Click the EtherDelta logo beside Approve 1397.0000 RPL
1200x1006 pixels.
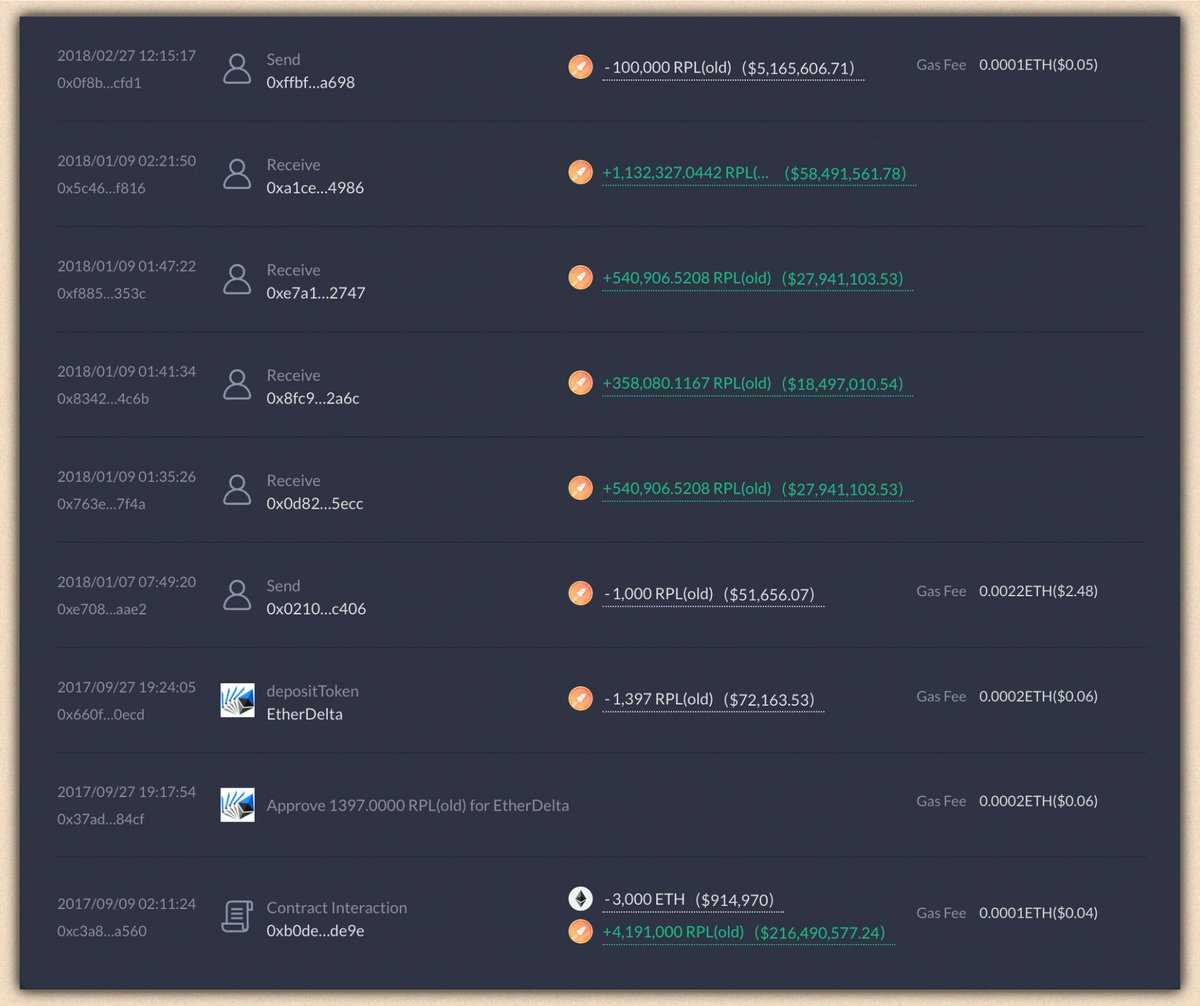[237, 805]
